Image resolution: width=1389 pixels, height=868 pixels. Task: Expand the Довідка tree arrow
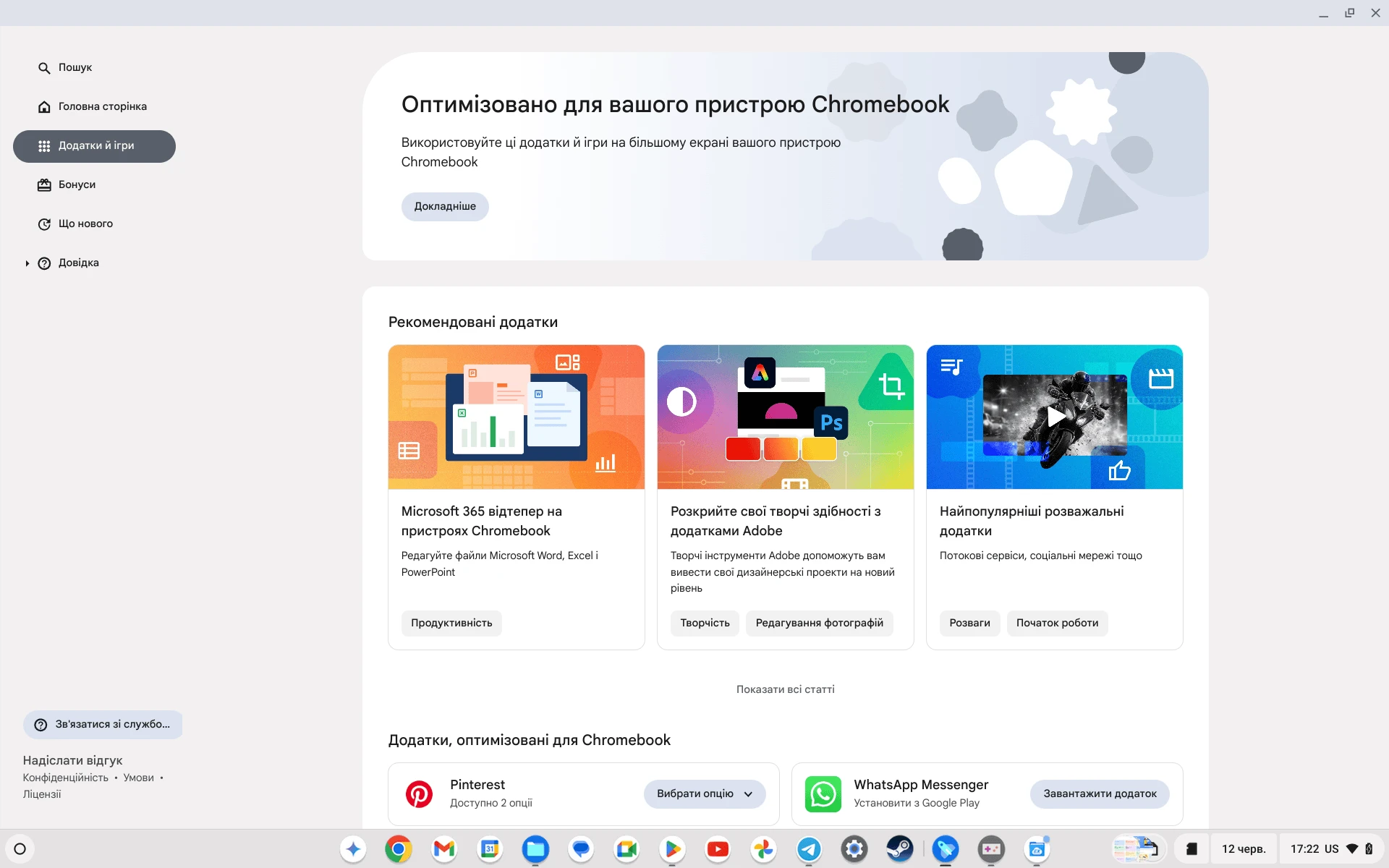[27, 263]
